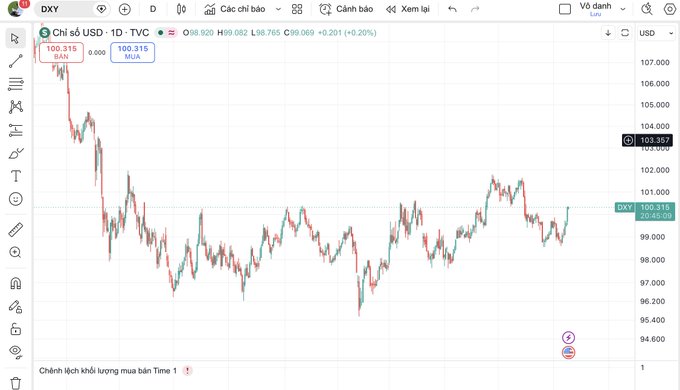Toggle lock all drawing tools

tap(16, 329)
